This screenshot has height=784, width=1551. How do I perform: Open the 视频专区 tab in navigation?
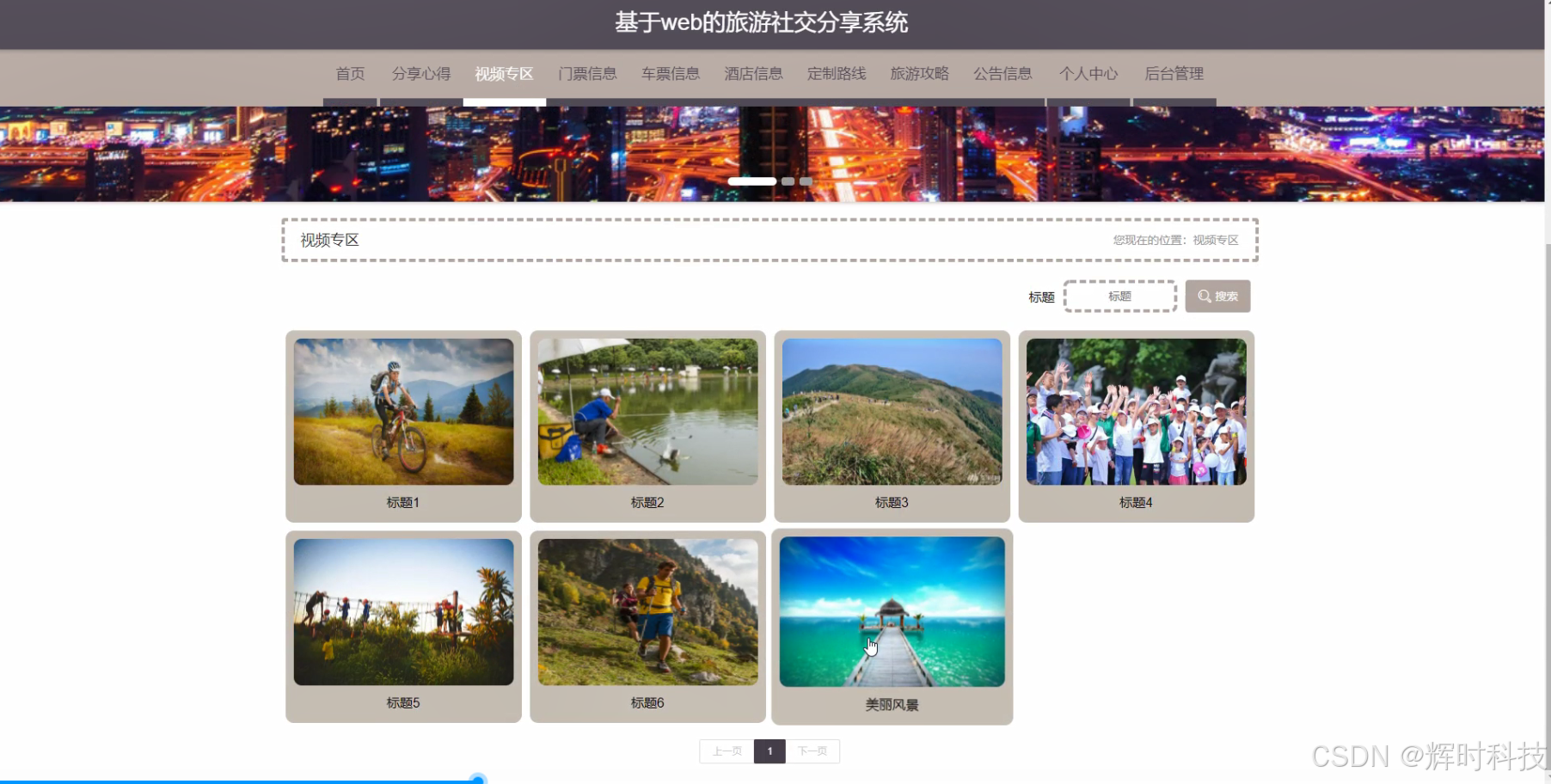503,74
